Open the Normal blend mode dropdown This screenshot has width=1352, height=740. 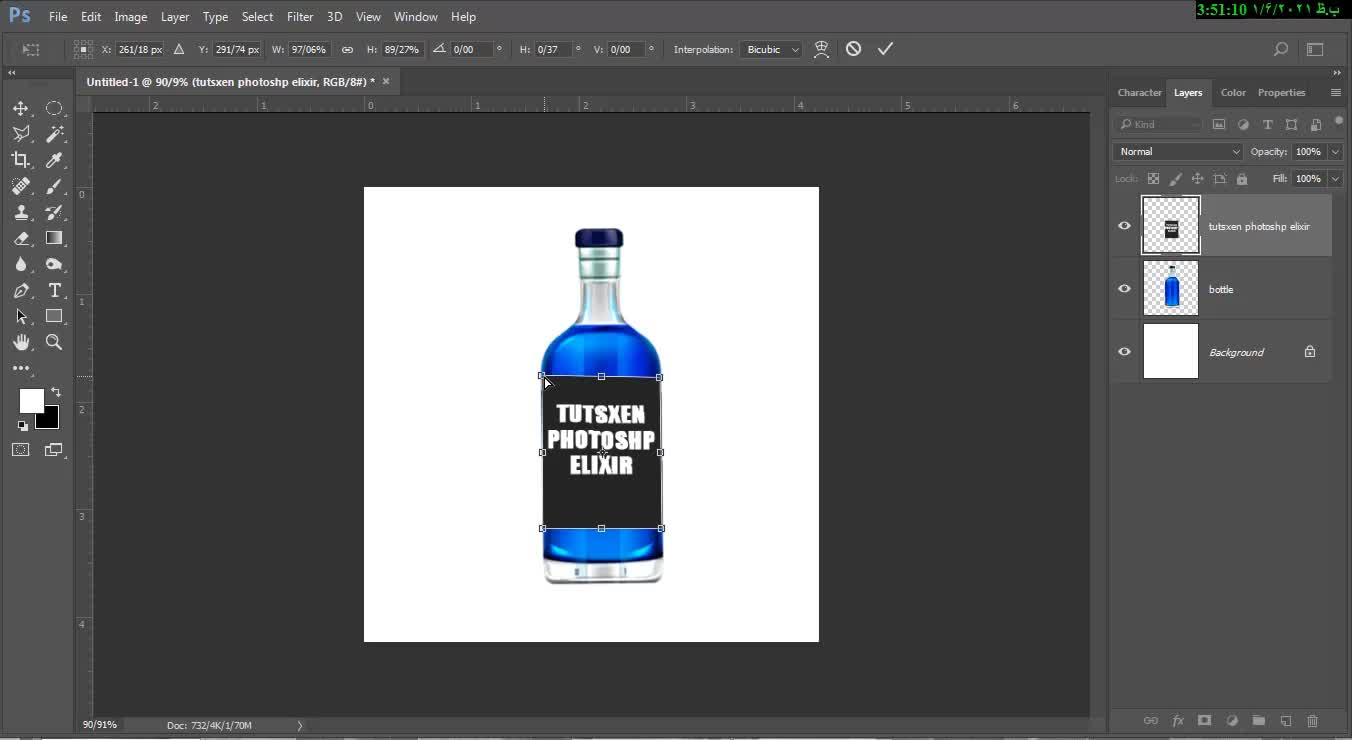click(1178, 152)
